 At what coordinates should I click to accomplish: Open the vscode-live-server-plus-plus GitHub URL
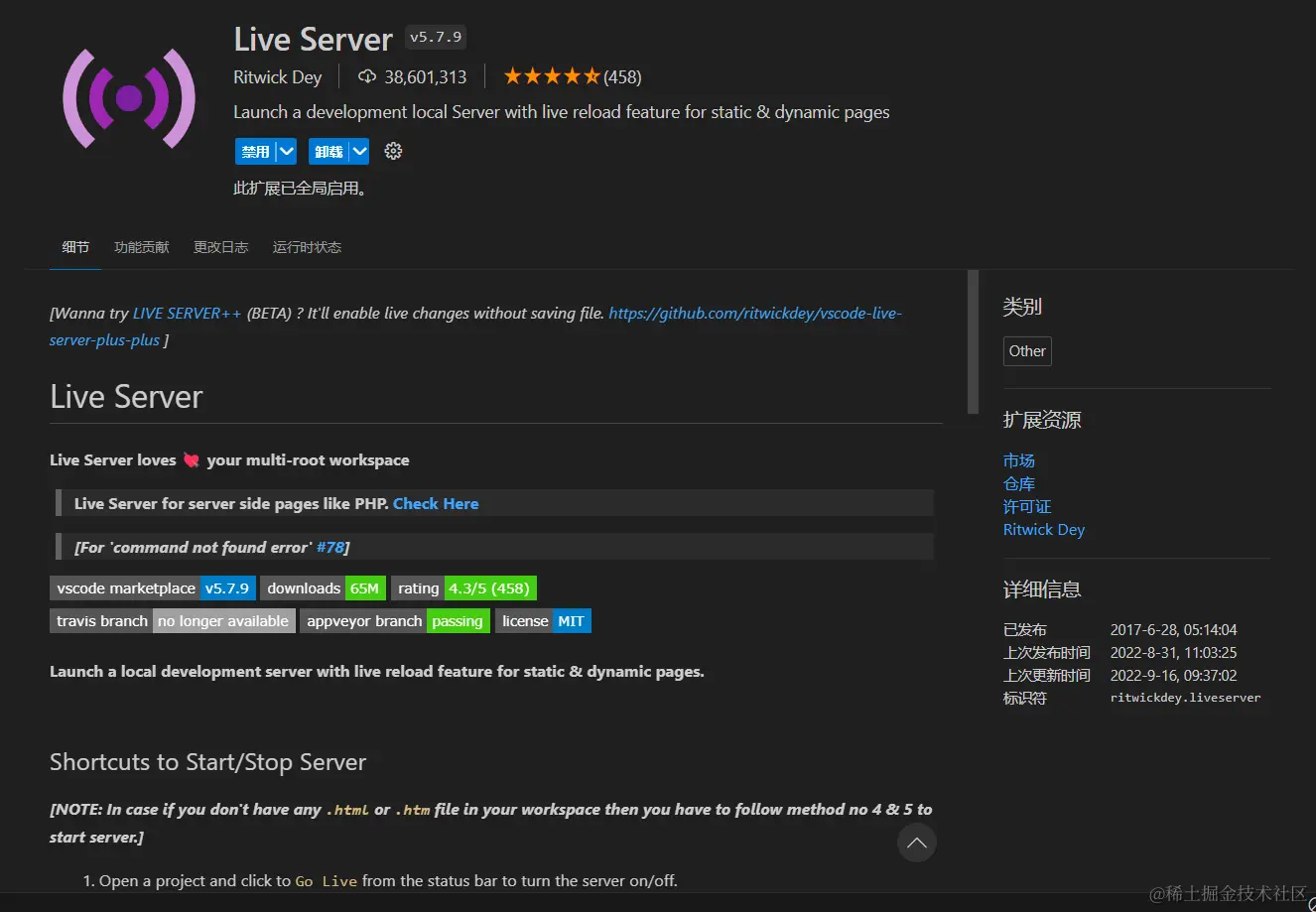[x=755, y=314]
